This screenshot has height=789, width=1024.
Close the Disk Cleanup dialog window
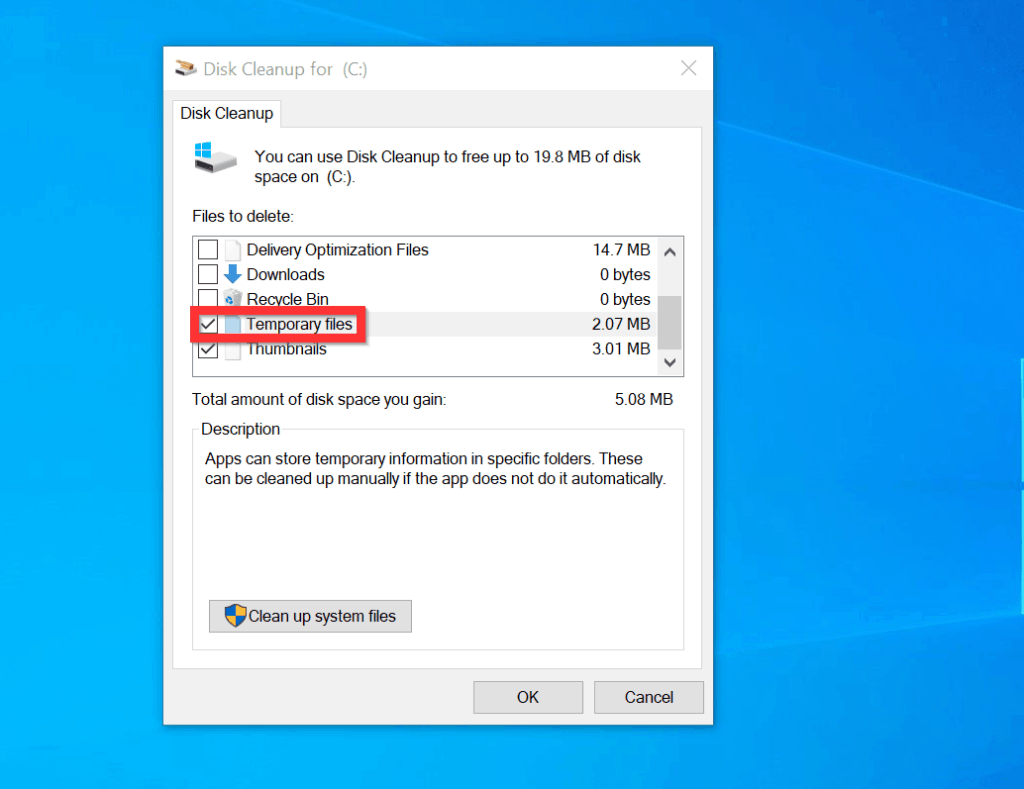tap(688, 69)
